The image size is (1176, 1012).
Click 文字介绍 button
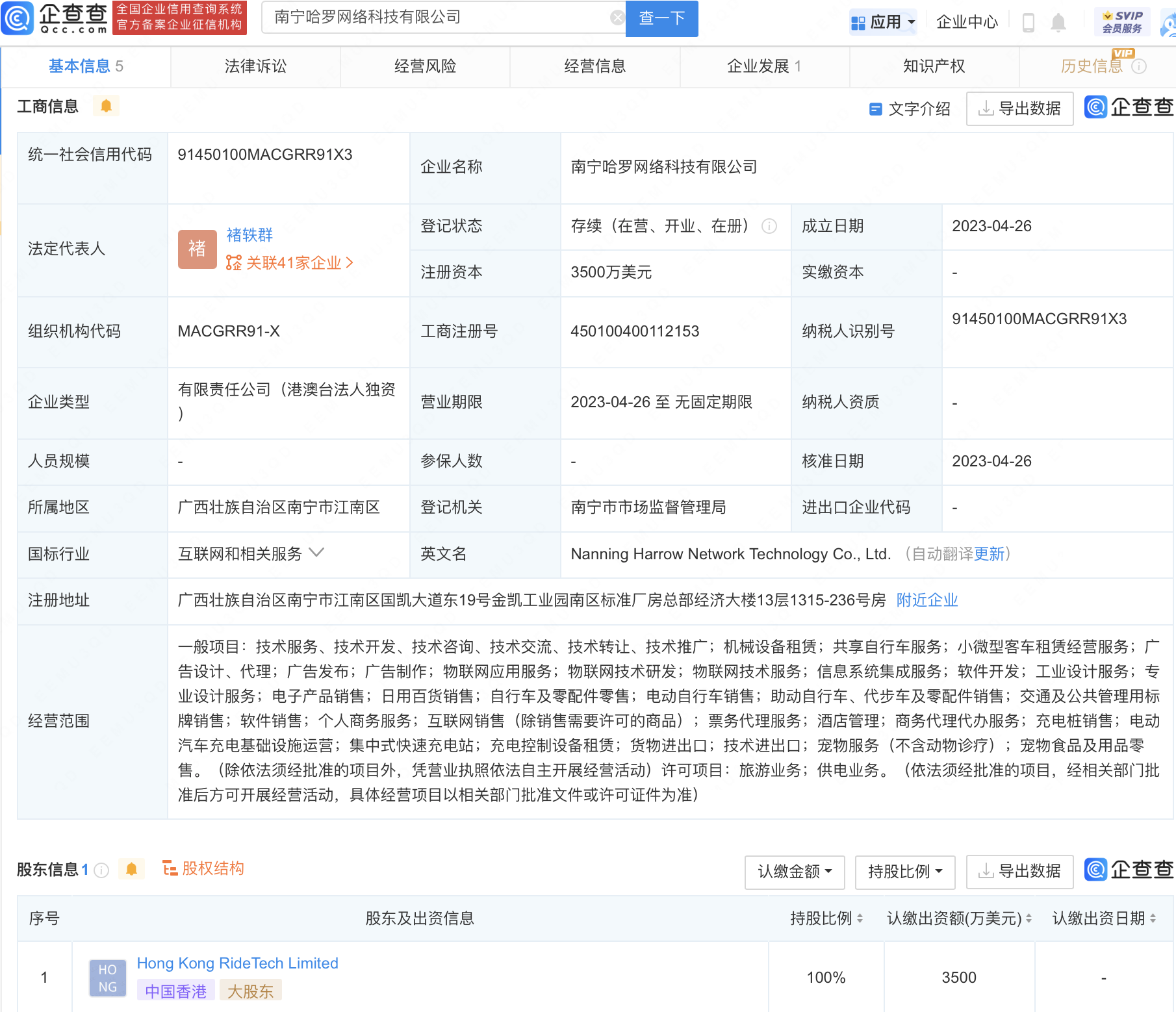click(910, 108)
